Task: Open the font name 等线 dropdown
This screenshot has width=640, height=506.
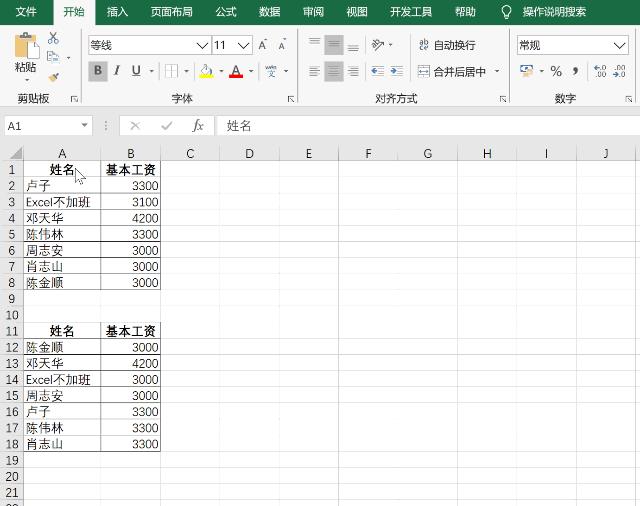Action: pyautogui.click(x=202, y=45)
